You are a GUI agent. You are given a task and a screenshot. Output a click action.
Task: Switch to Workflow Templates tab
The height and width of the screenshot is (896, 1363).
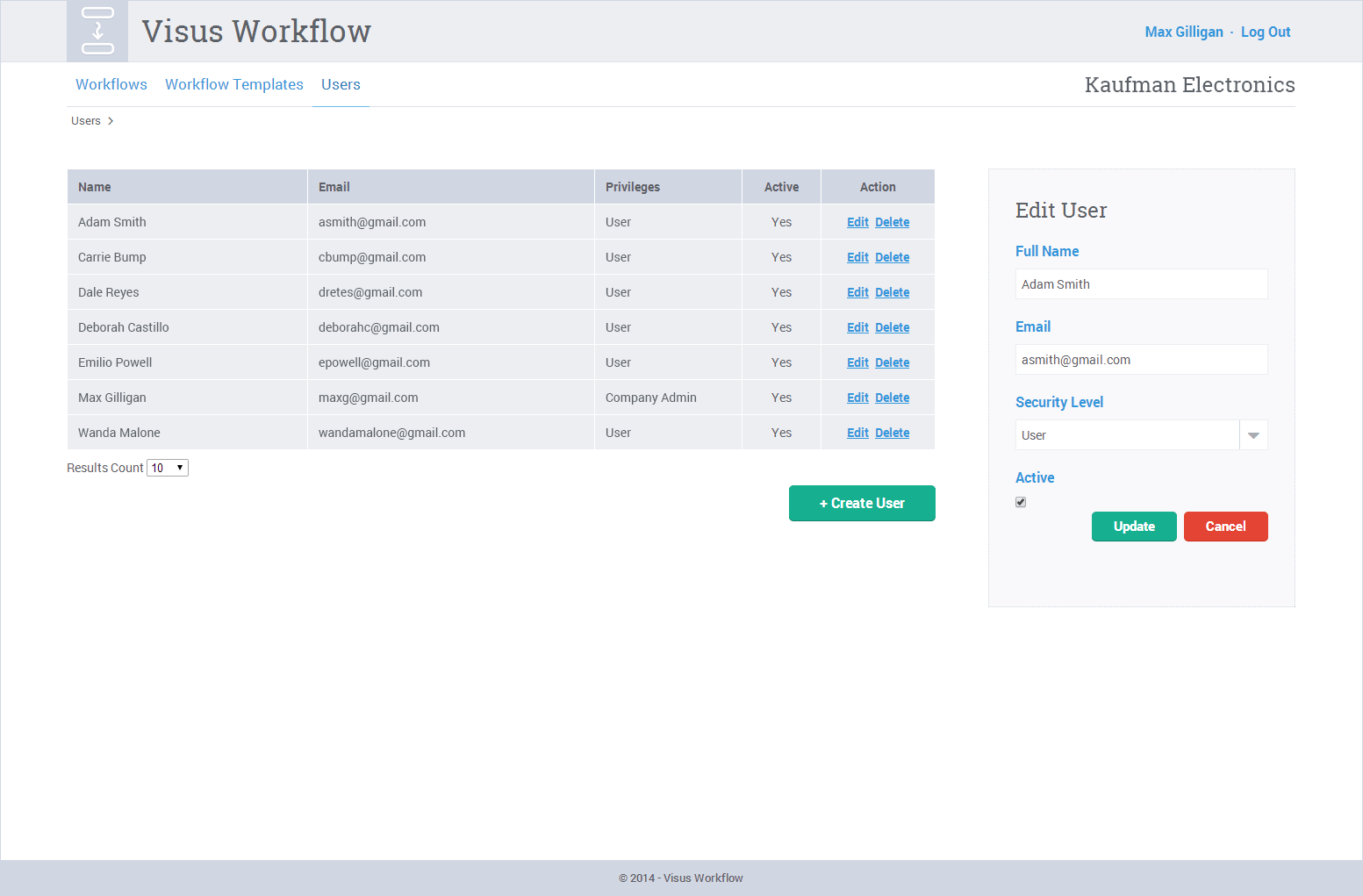click(x=234, y=84)
